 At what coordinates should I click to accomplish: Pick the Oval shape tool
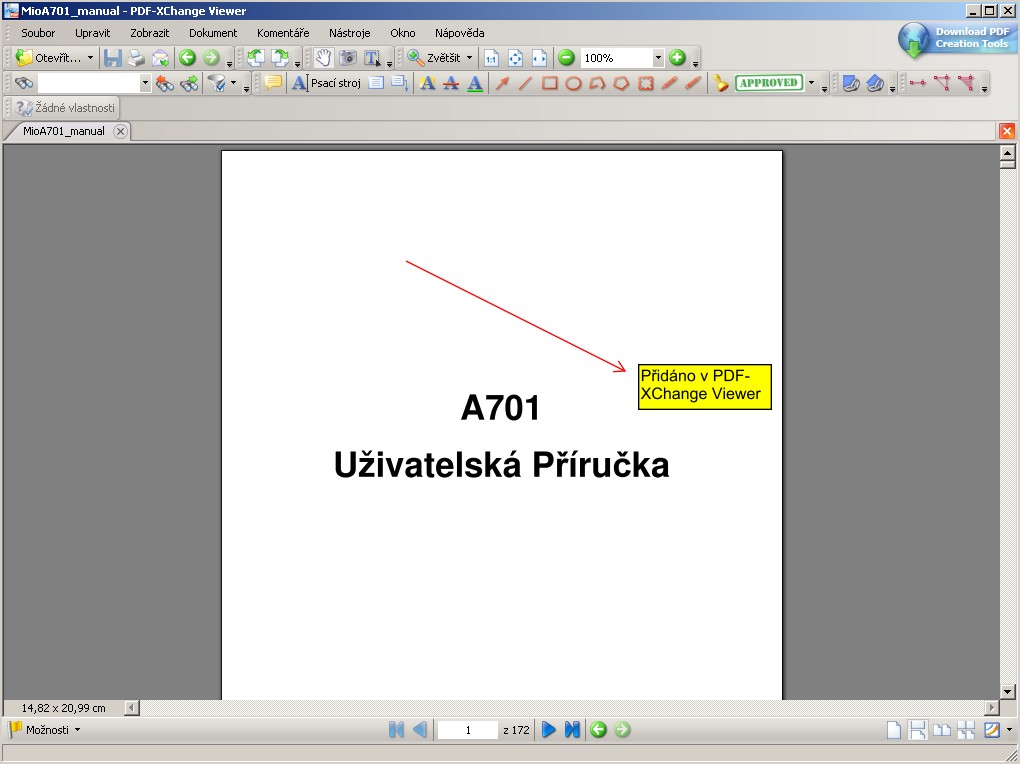pyautogui.click(x=573, y=84)
